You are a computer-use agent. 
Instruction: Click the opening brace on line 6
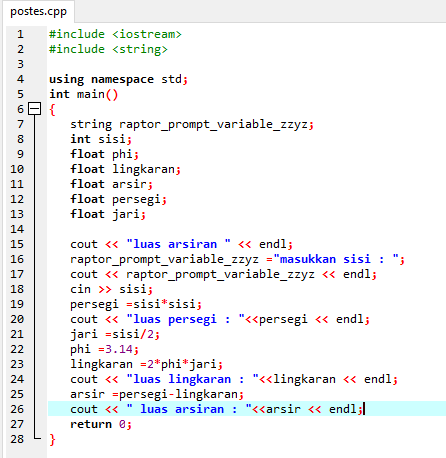point(52,110)
